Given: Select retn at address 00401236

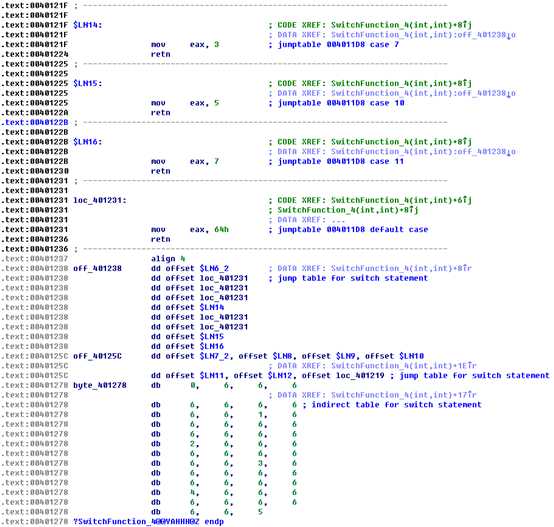Looking at the screenshot, I should click(161, 239).
